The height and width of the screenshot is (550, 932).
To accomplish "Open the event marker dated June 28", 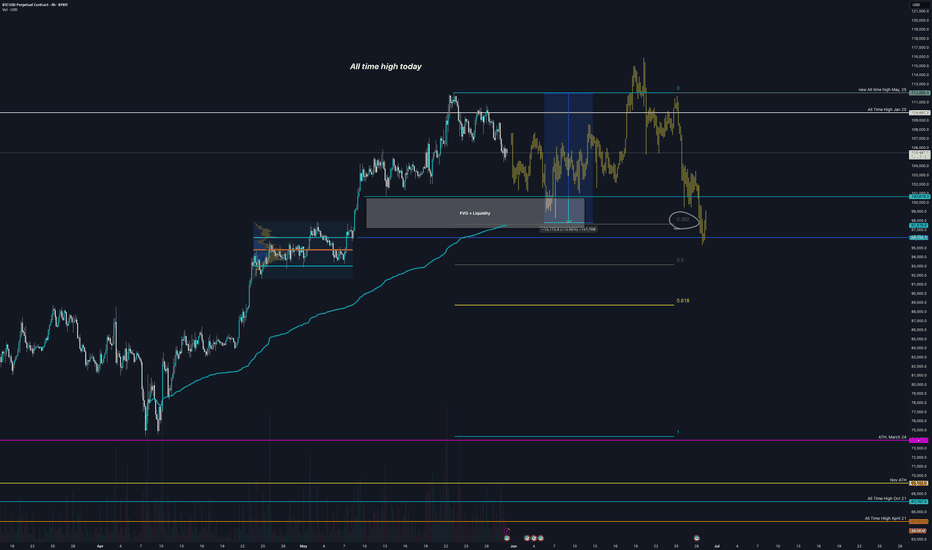I will [697, 538].
